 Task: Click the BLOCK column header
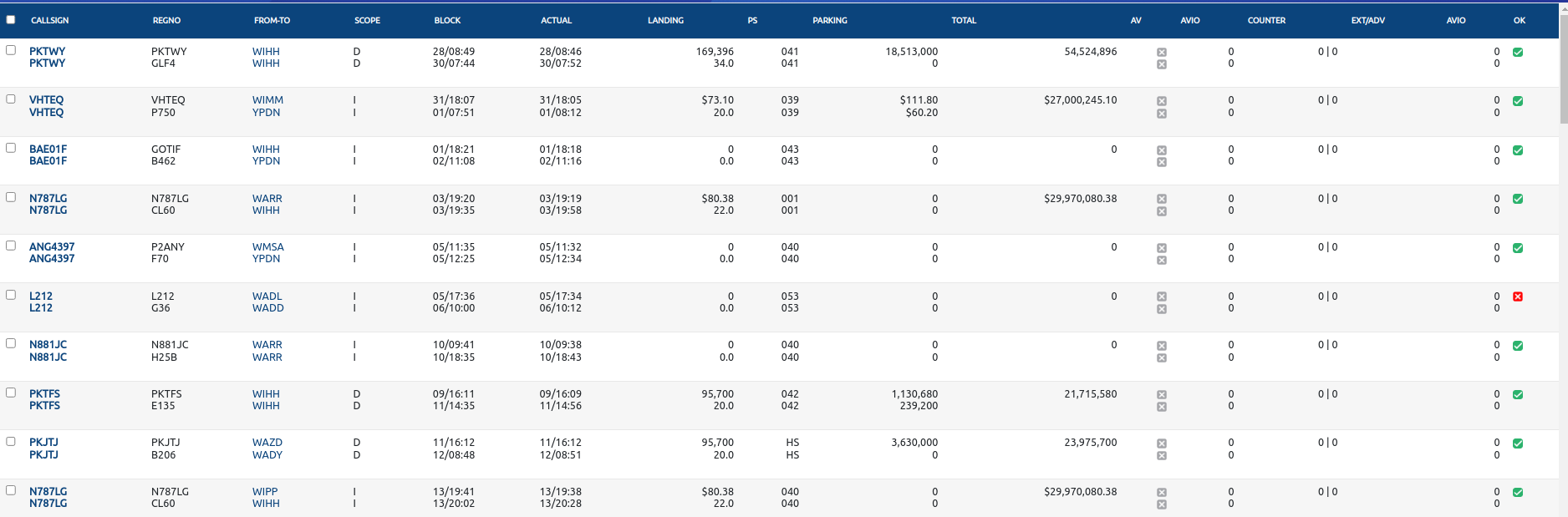pyautogui.click(x=447, y=20)
